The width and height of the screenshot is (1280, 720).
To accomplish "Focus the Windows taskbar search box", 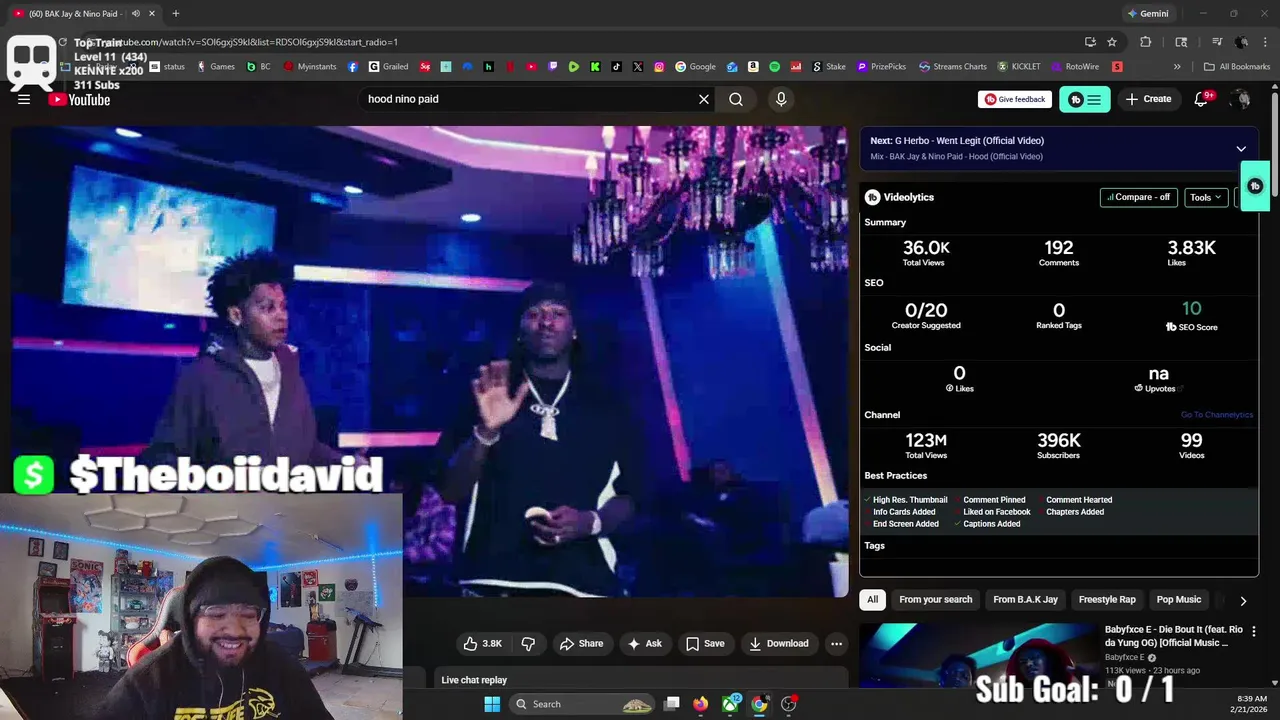I will 582,704.
